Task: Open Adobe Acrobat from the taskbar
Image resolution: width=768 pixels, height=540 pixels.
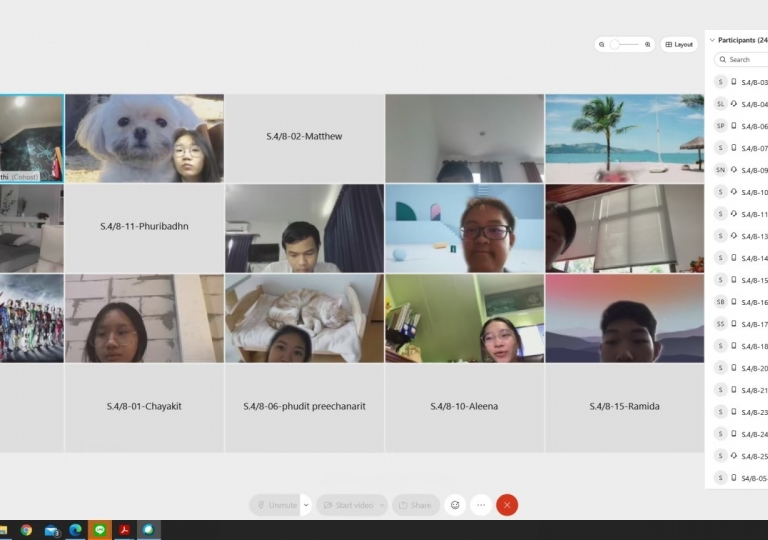Action: click(124, 530)
